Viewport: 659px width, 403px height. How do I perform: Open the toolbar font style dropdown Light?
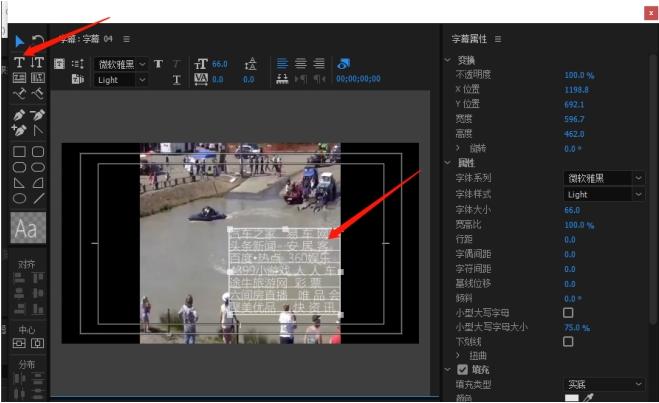click(121, 80)
